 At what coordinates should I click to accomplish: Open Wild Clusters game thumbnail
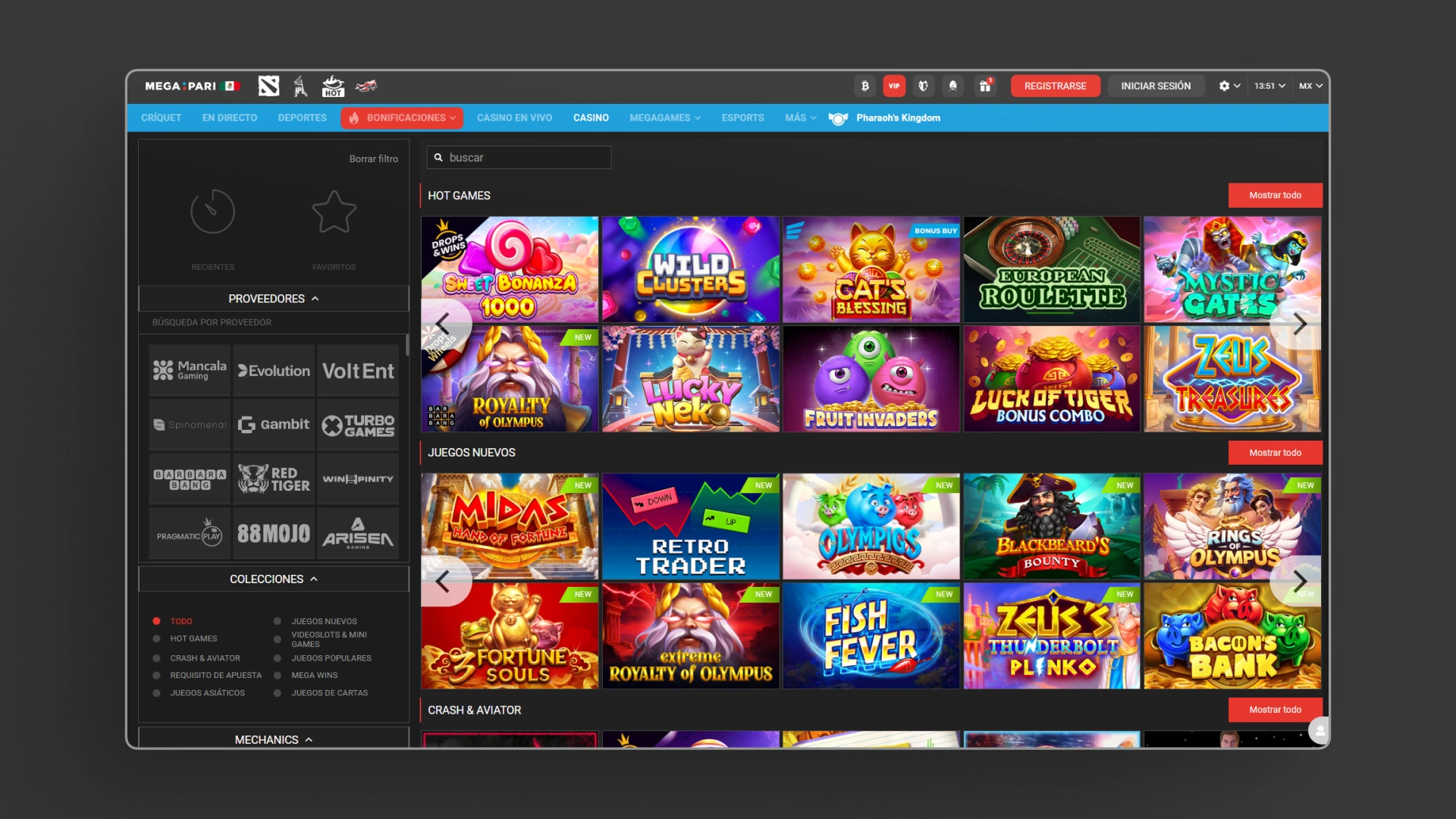coord(690,269)
